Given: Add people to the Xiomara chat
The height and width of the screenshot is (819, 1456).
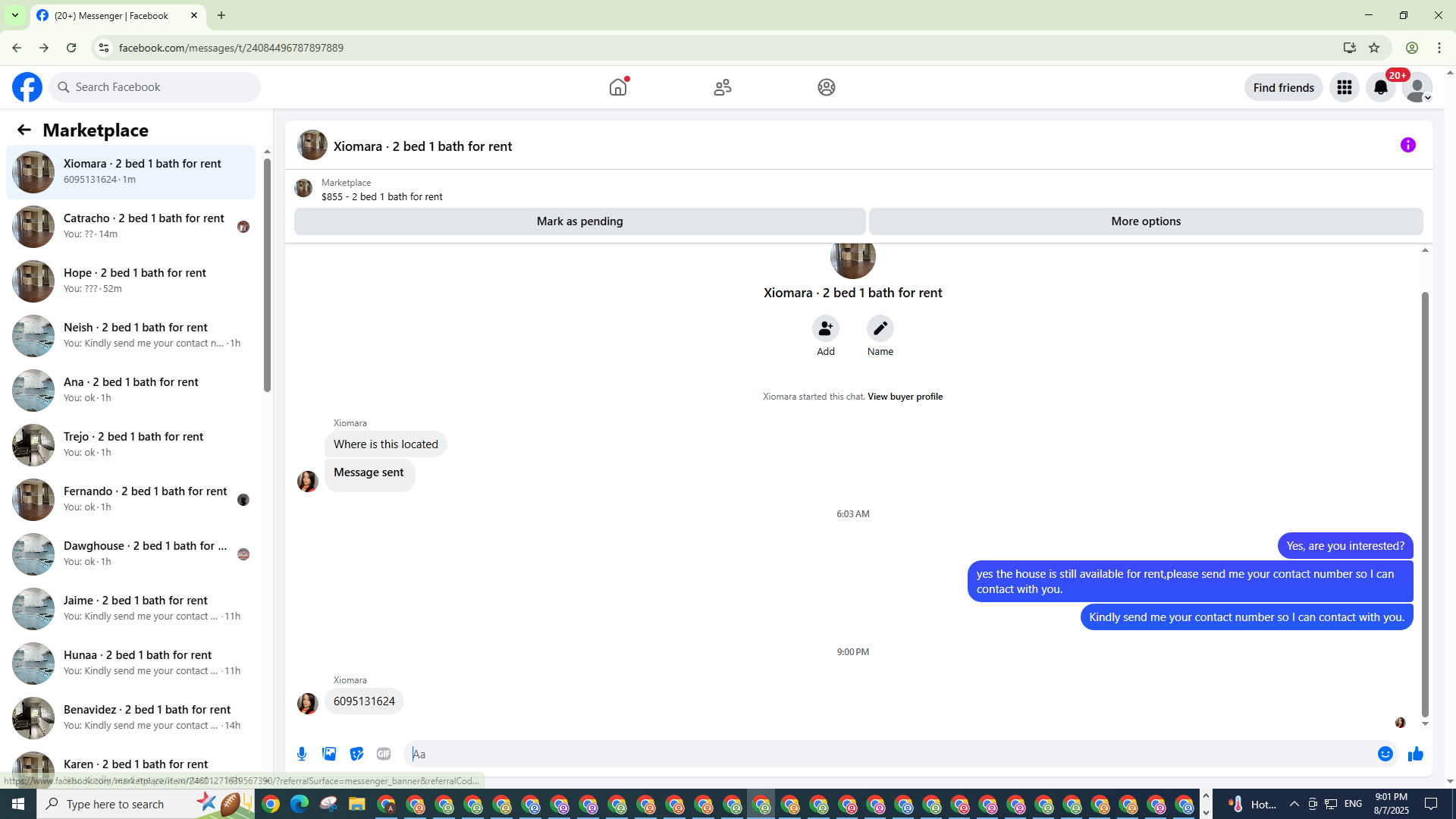Looking at the screenshot, I should point(826,328).
